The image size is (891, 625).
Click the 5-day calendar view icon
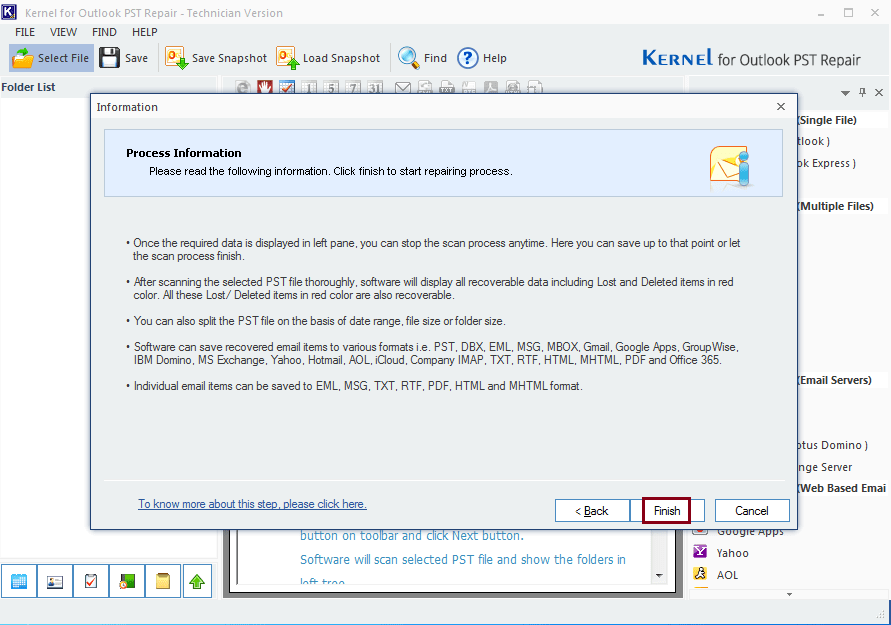331,88
